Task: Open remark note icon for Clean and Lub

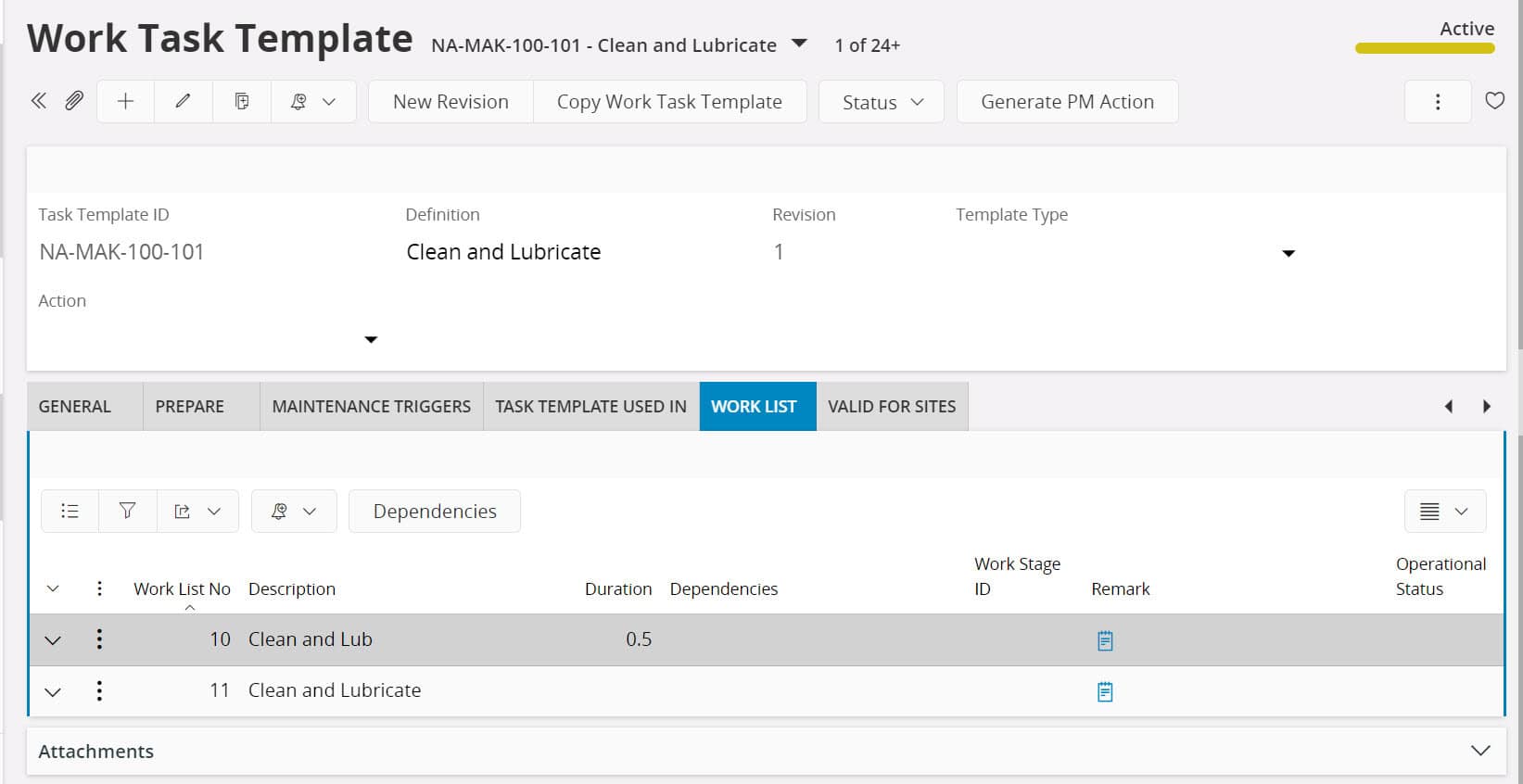Action: pyautogui.click(x=1104, y=640)
